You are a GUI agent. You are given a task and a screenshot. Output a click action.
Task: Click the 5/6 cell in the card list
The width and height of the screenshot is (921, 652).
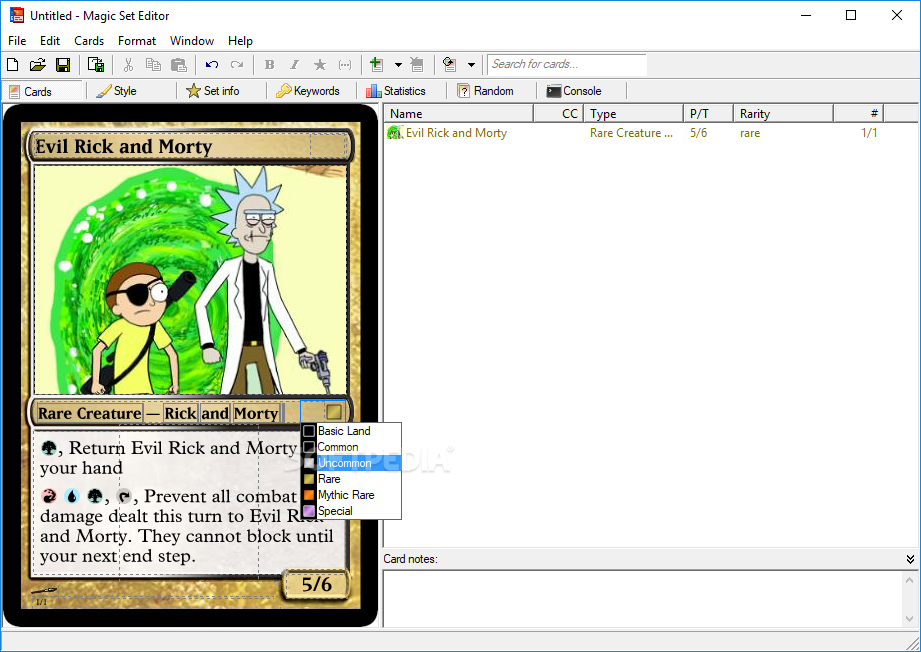[x=698, y=133]
